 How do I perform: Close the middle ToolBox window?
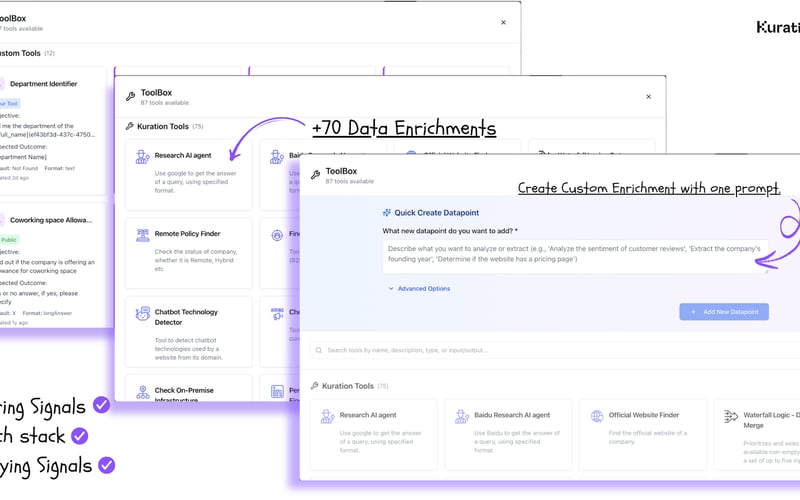[x=648, y=96]
